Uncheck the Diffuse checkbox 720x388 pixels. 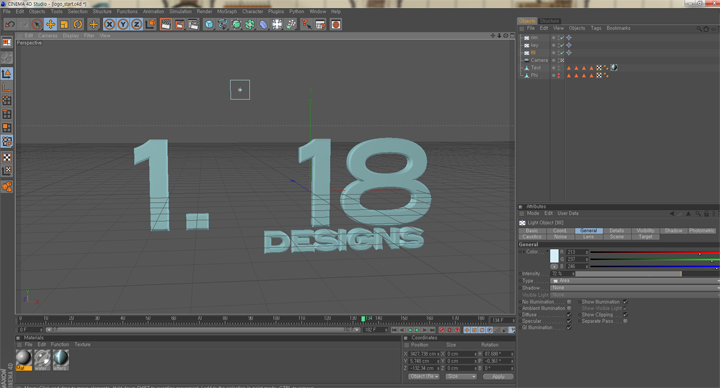[x=569, y=315]
